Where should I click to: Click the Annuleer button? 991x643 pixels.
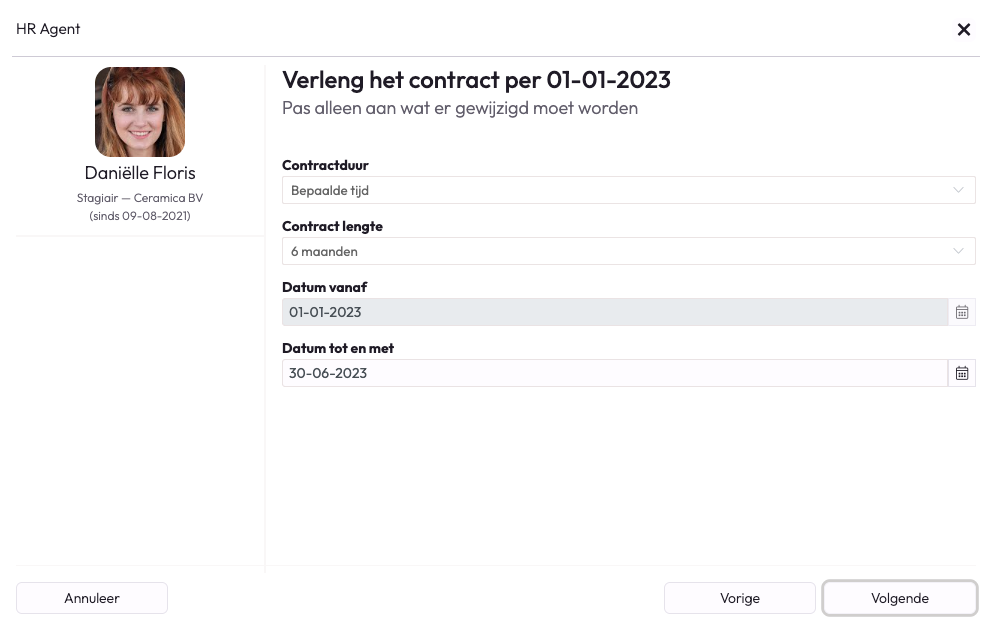92,598
